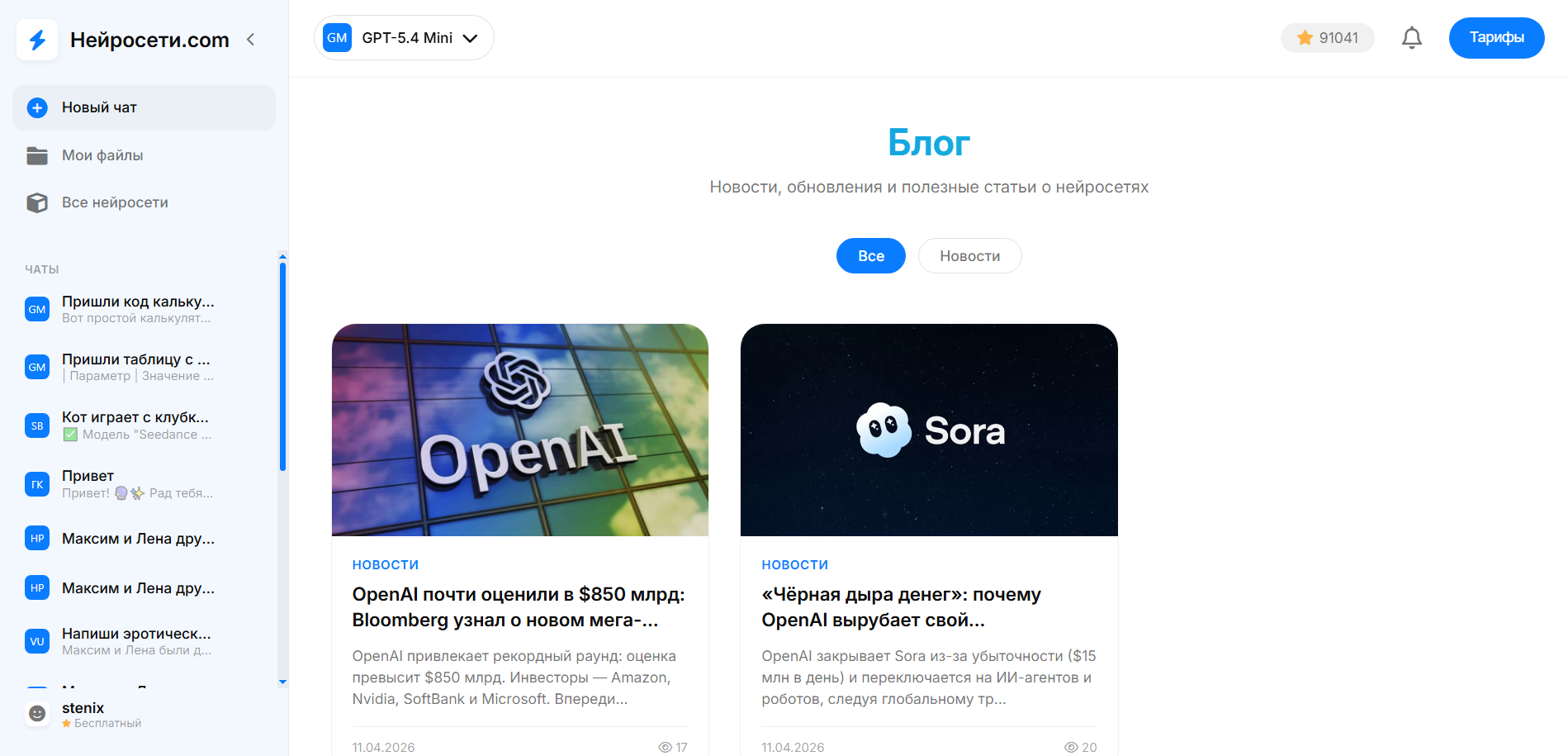Switch to the Новости filter tab

pos(969,256)
